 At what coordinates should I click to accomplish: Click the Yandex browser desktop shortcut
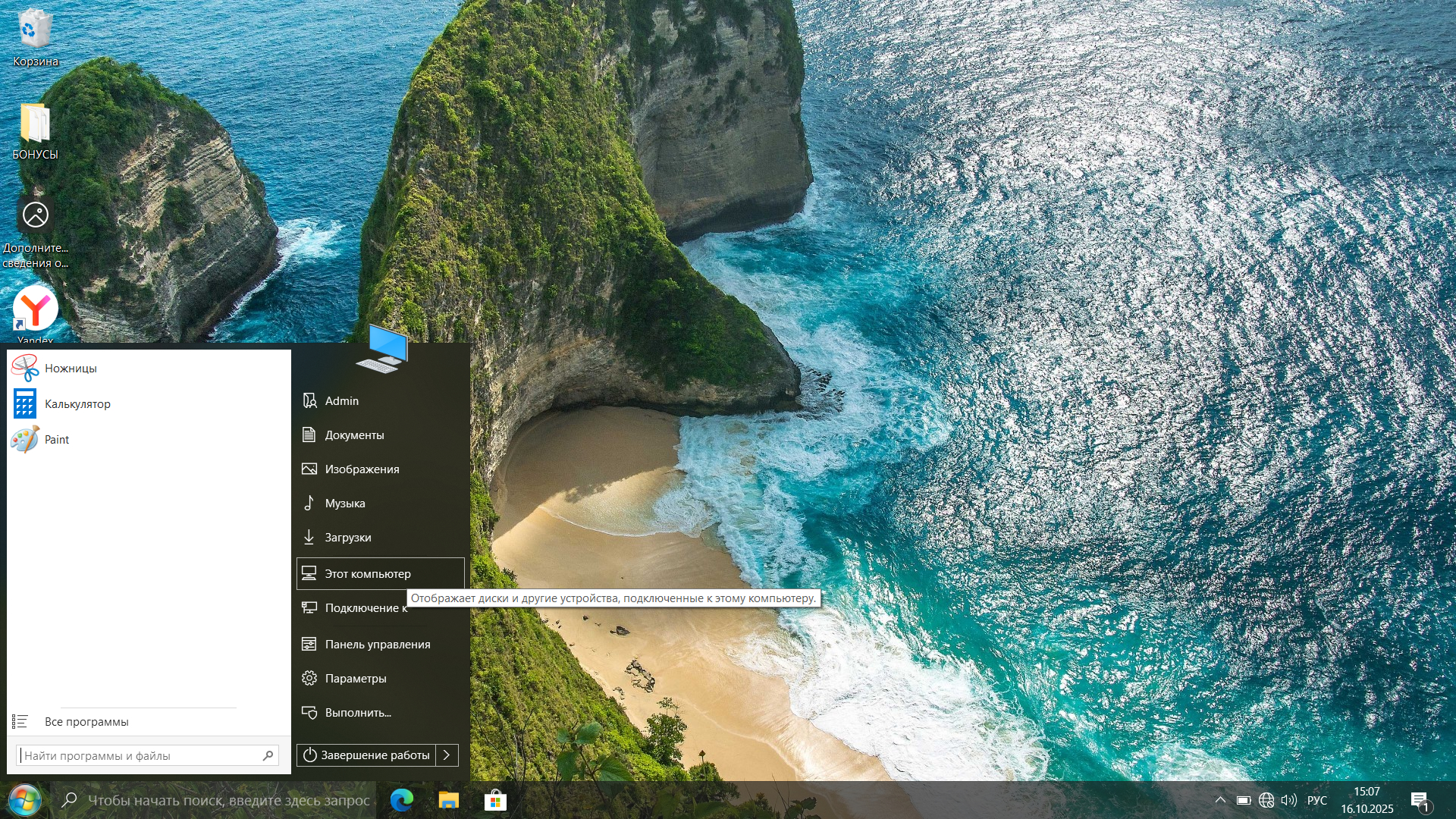(35, 309)
